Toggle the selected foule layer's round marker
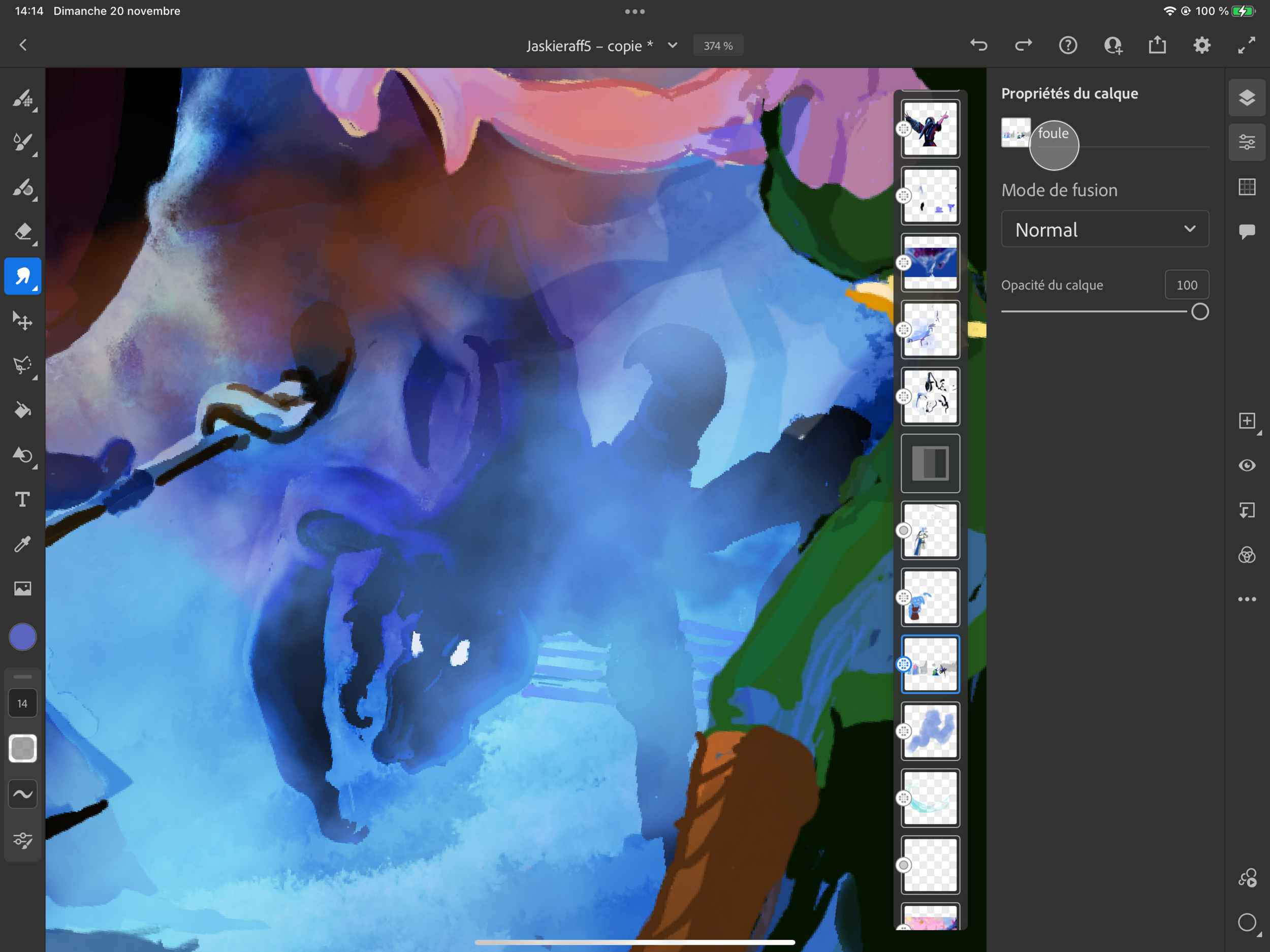The height and width of the screenshot is (952, 1270). (904, 664)
